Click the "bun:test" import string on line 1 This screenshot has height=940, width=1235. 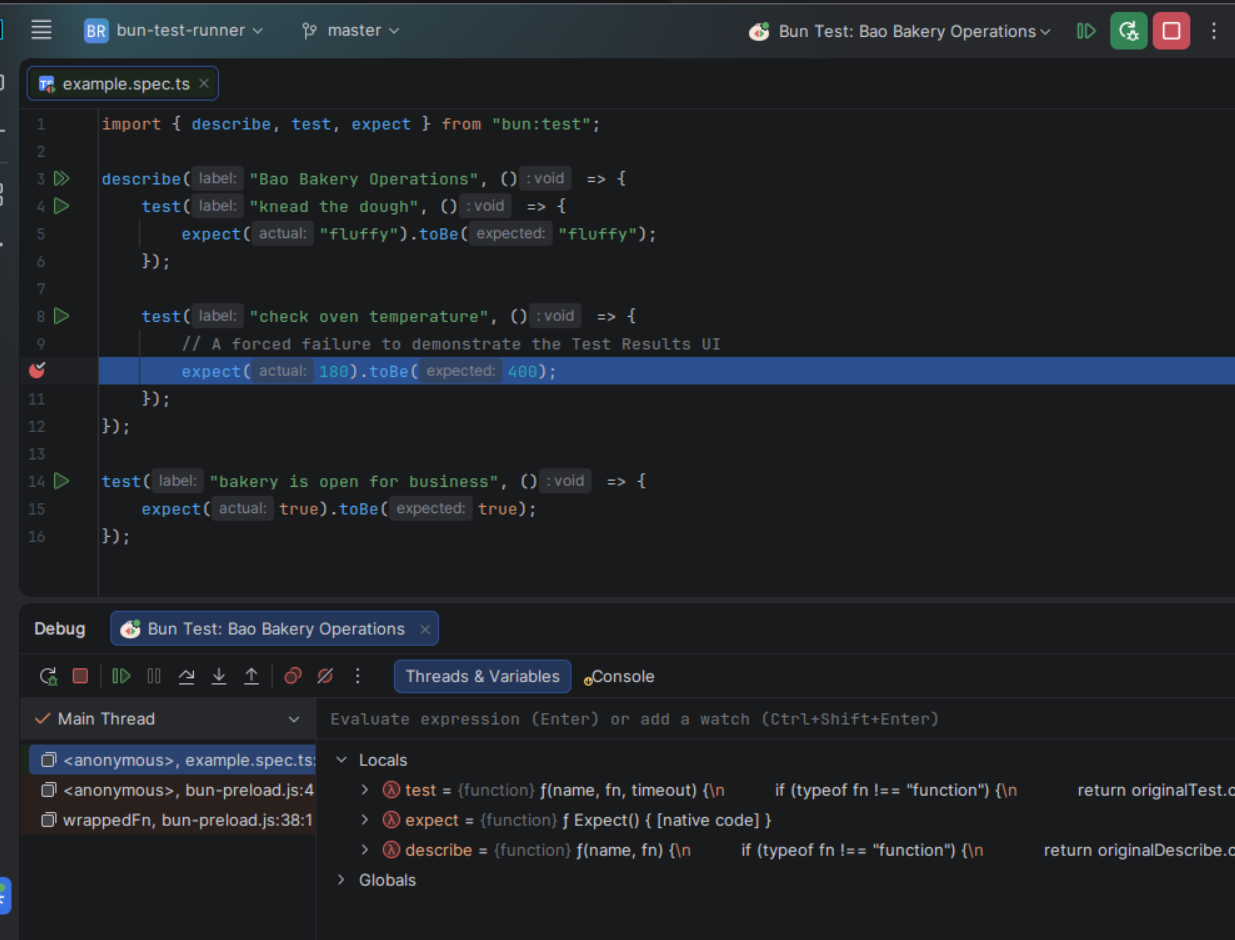coord(541,124)
